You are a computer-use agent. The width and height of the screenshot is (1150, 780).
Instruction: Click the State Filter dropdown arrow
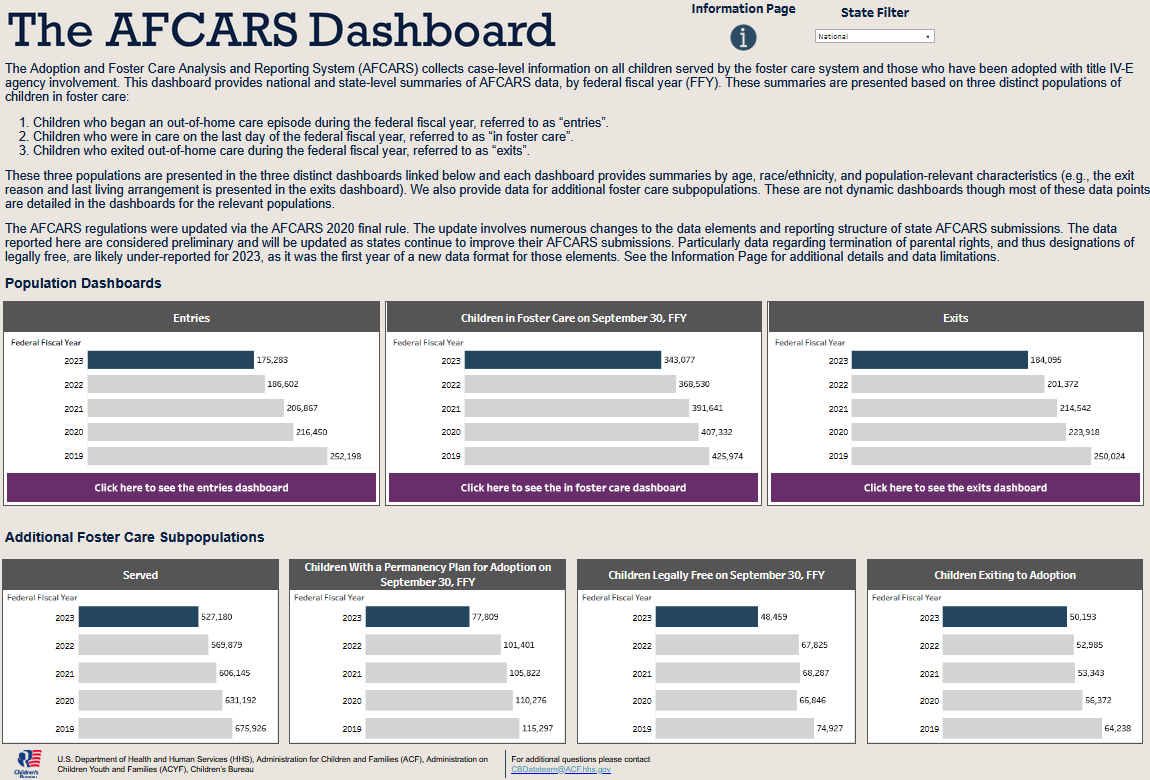[x=927, y=36]
